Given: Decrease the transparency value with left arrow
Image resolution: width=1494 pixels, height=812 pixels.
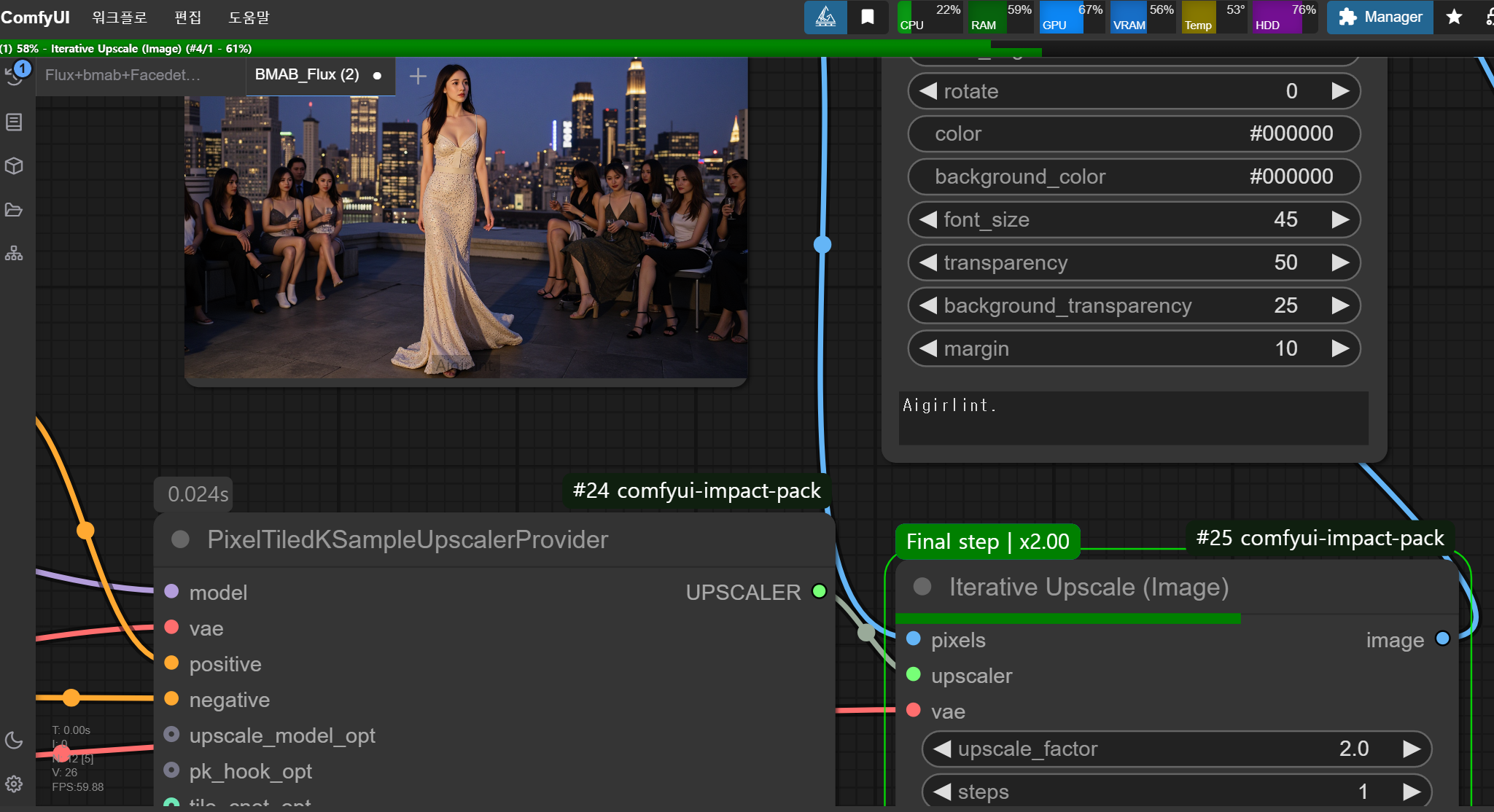Looking at the screenshot, I should 928,262.
